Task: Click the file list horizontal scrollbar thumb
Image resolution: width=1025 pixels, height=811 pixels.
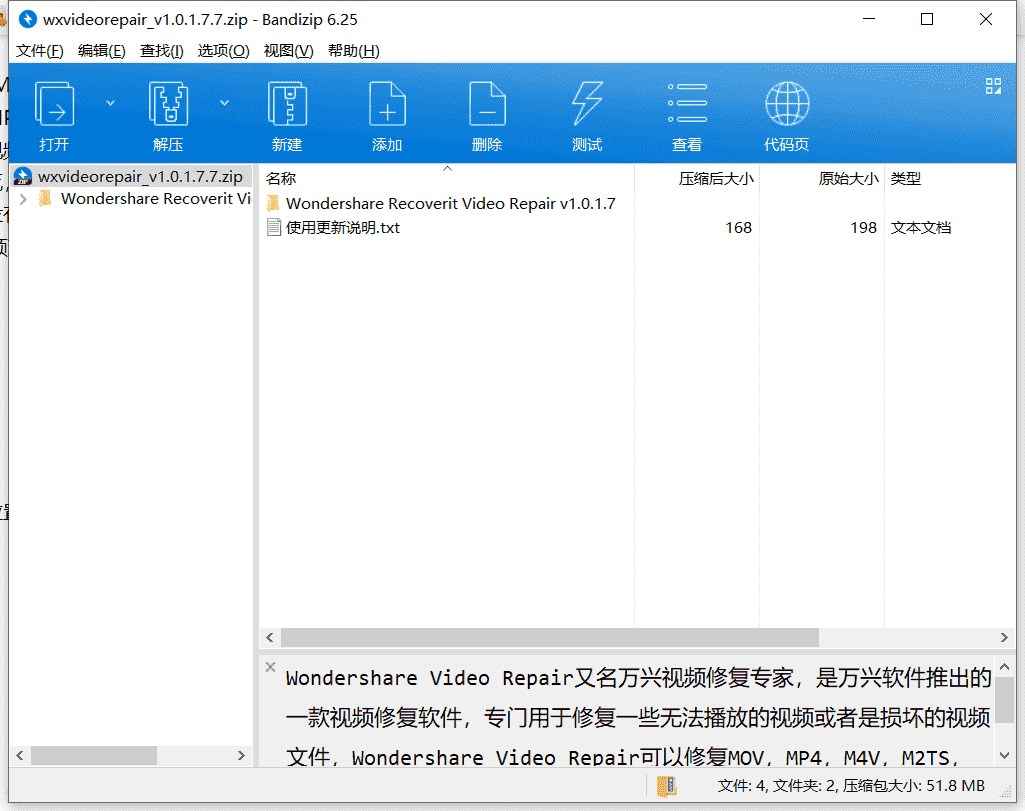Action: (550, 637)
